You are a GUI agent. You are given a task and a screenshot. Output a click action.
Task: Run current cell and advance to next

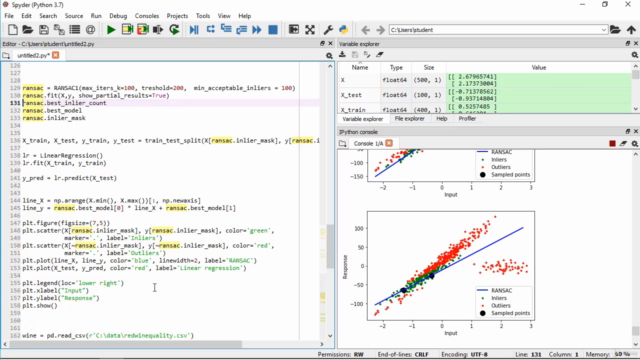click(x=143, y=30)
